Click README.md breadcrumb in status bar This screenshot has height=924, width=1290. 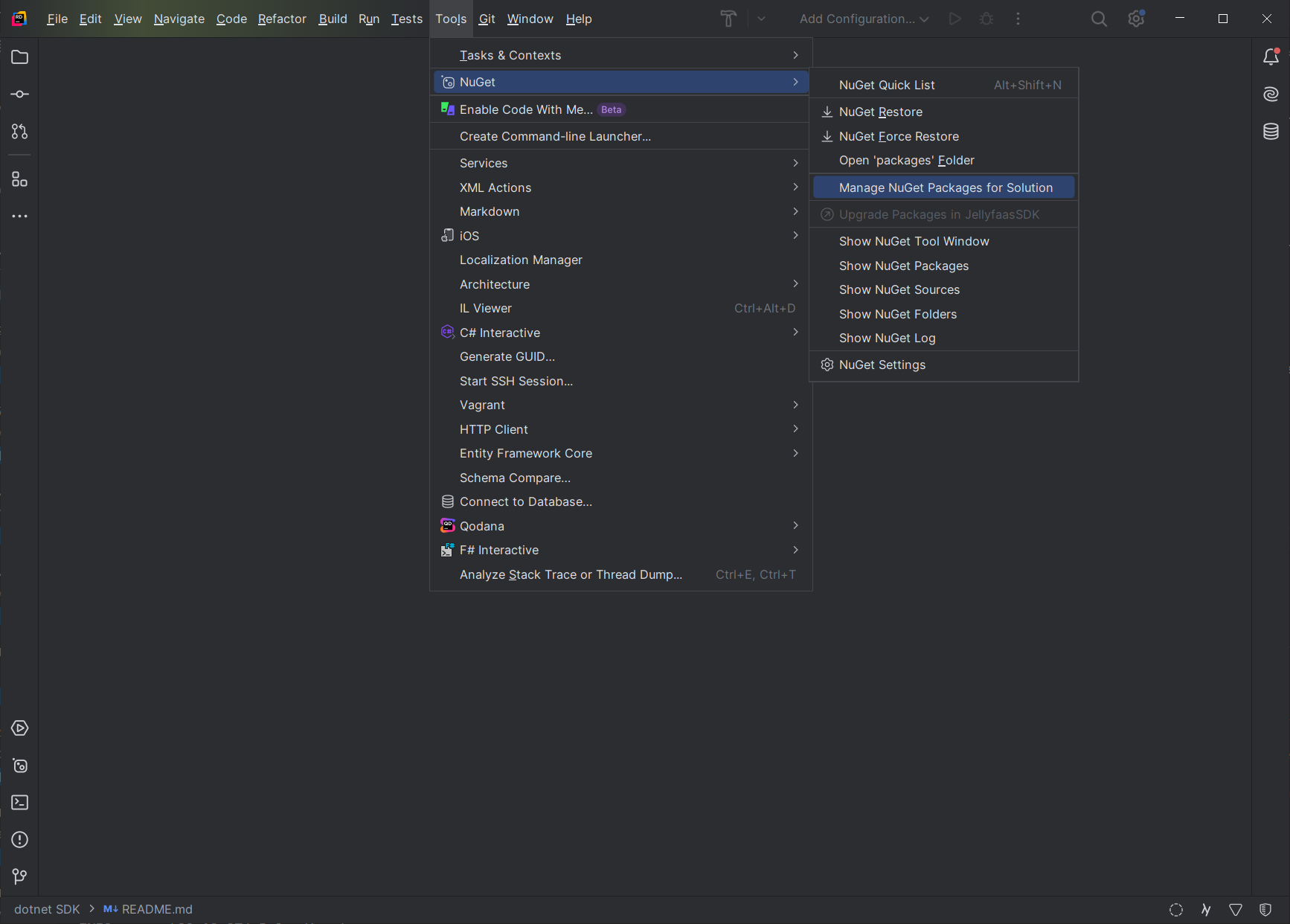[x=148, y=909]
